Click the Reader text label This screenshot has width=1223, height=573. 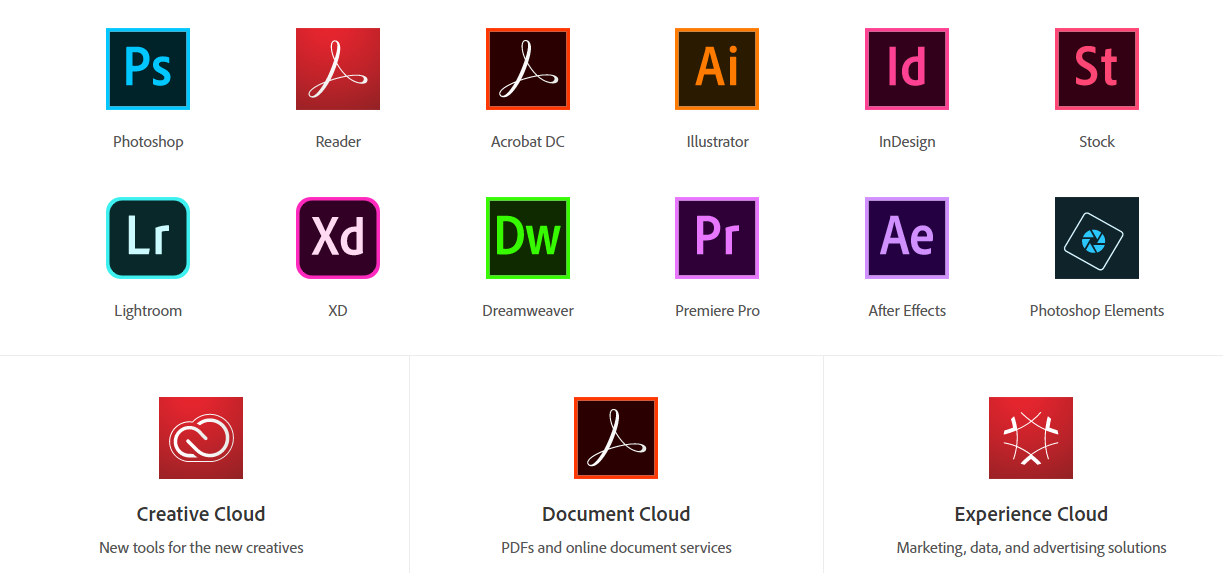pyautogui.click(x=338, y=142)
